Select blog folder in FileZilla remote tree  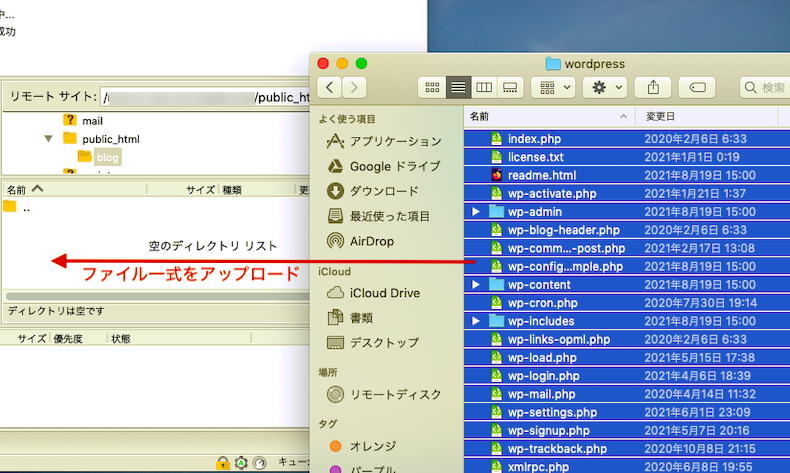pyautogui.click(x=100, y=157)
